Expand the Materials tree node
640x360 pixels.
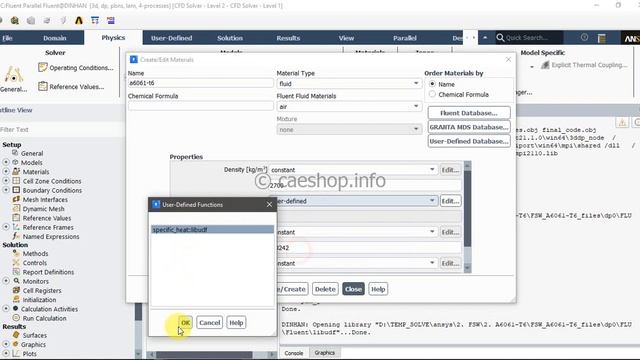pos(6,171)
